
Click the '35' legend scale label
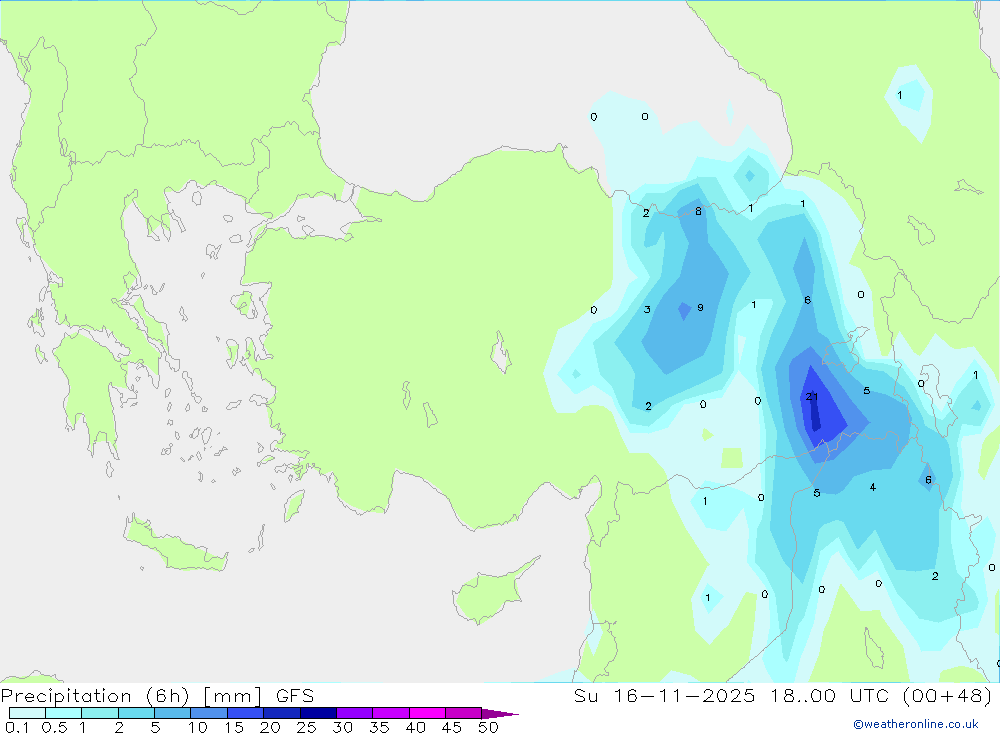(379, 727)
